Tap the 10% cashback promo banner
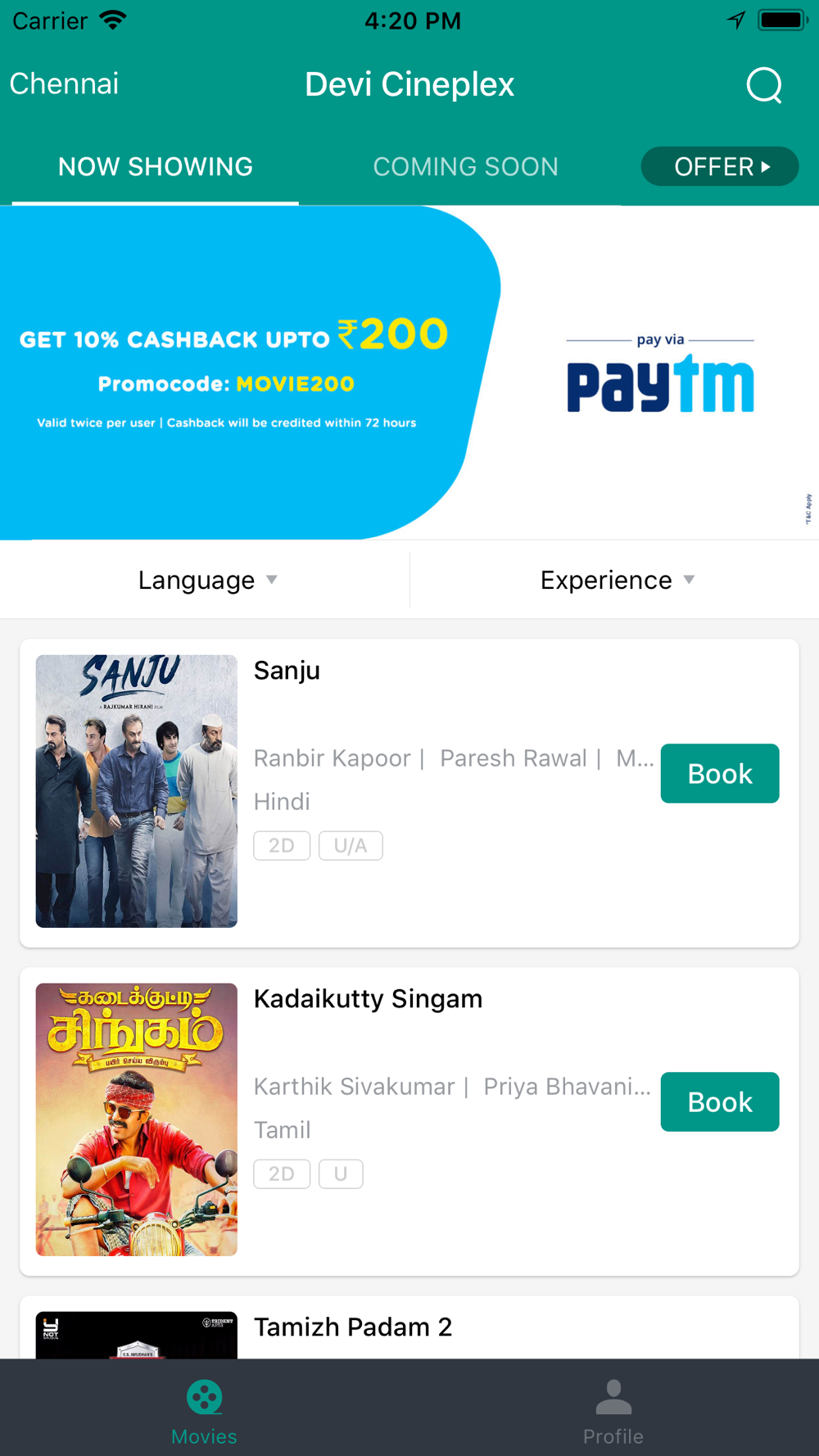This screenshot has width=819, height=1456. pos(409,373)
